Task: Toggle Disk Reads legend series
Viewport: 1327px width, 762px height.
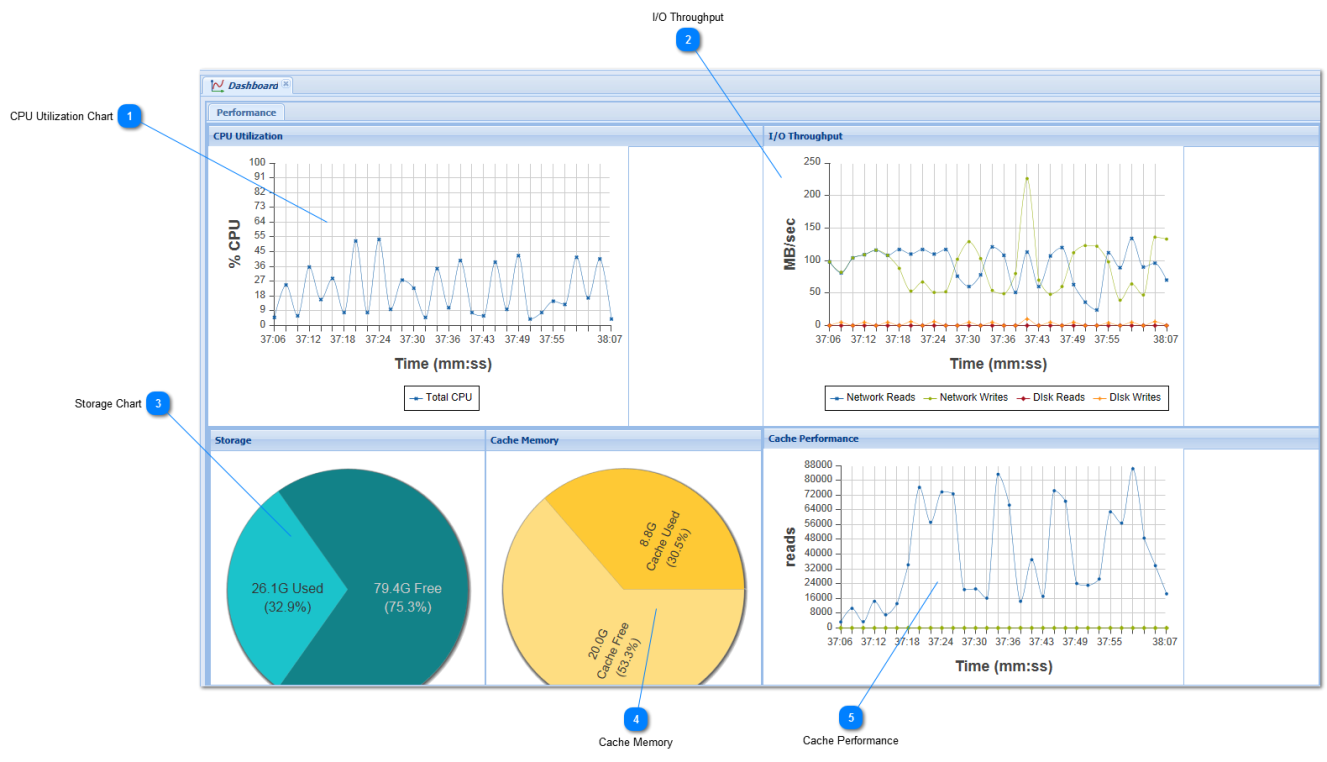Action: click(x=1051, y=398)
